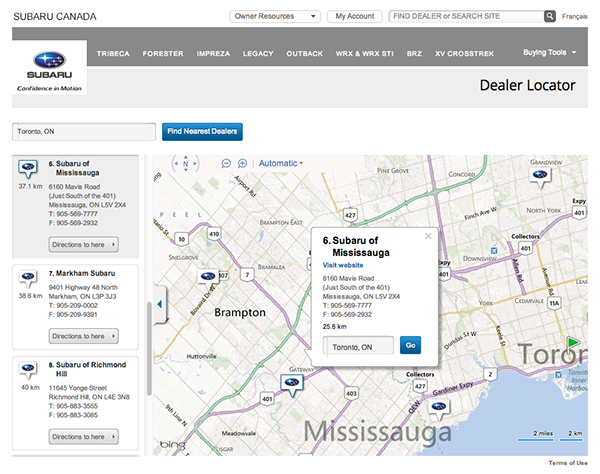Screen dimensions: 600x474
Task: Click the map compass navigation control
Action: pyautogui.click(x=186, y=164)
